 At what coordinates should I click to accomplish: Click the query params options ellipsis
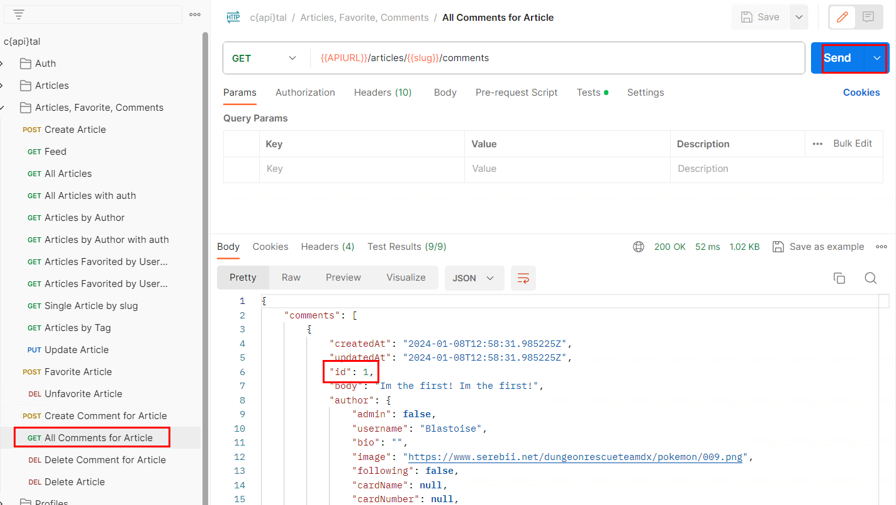pos(817,144)
